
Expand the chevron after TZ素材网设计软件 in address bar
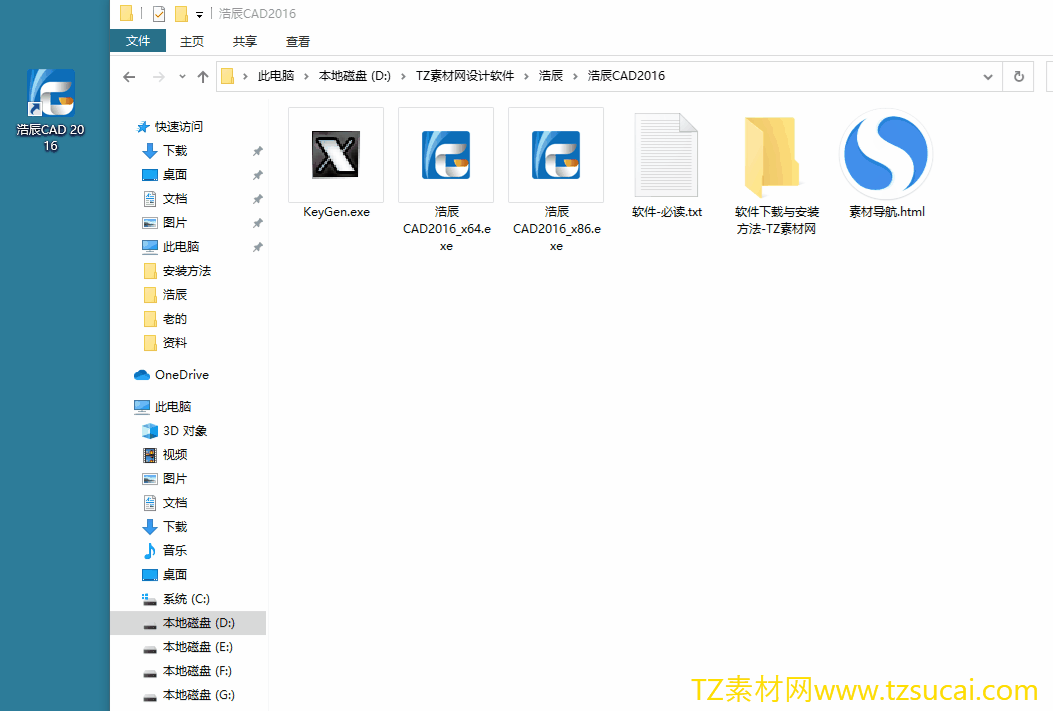click(526, 77)
